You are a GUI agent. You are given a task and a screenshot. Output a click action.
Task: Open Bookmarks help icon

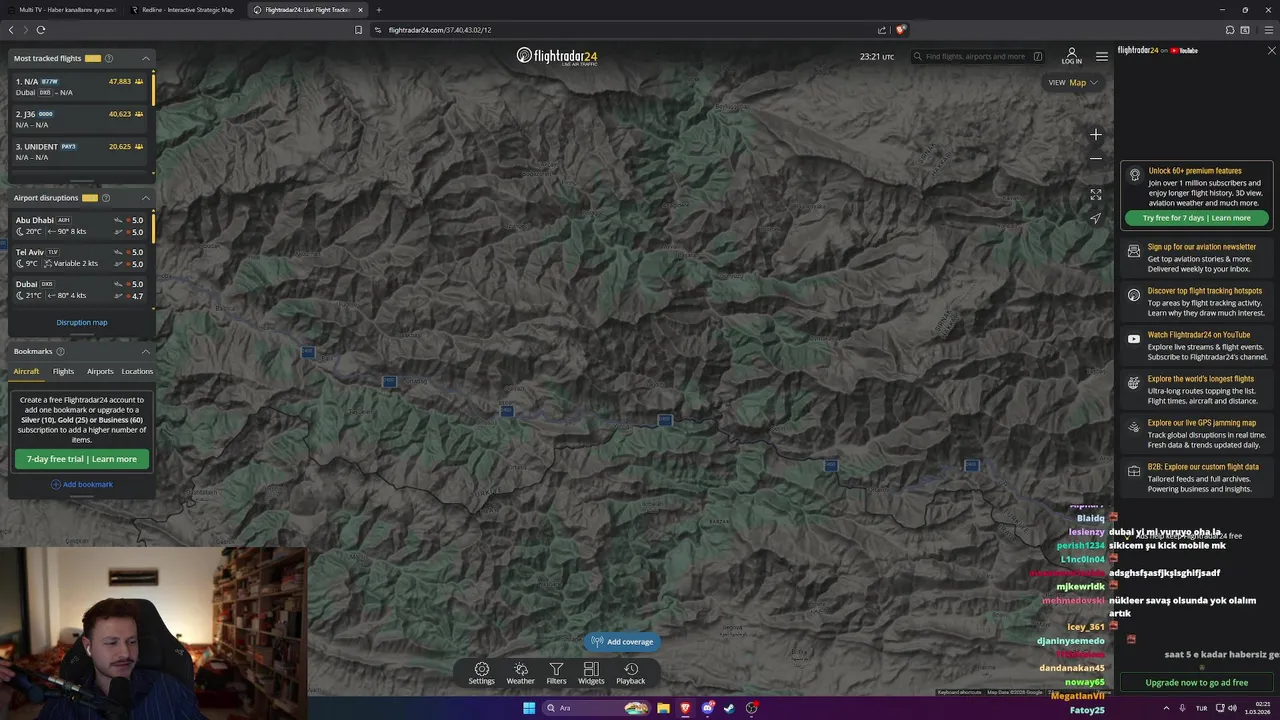pyautogui.click(x=60, y=351)
